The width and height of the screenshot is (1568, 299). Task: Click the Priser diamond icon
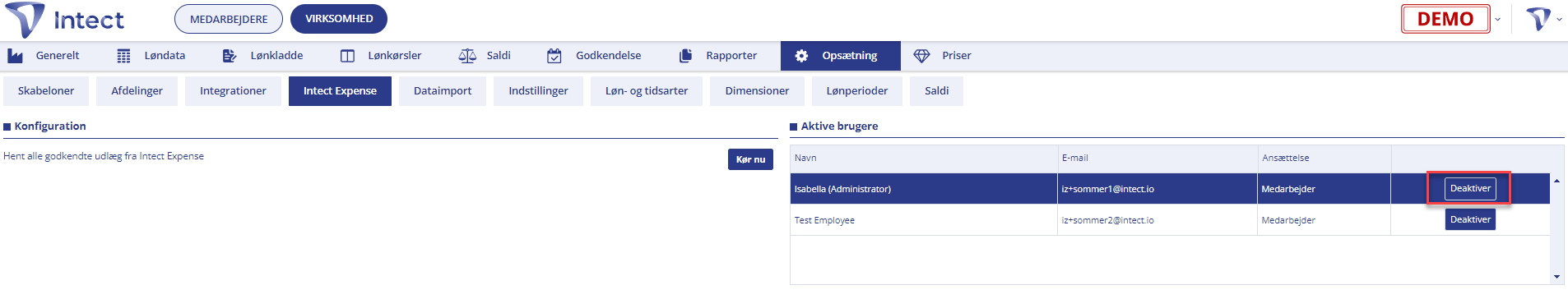point(921,56)
